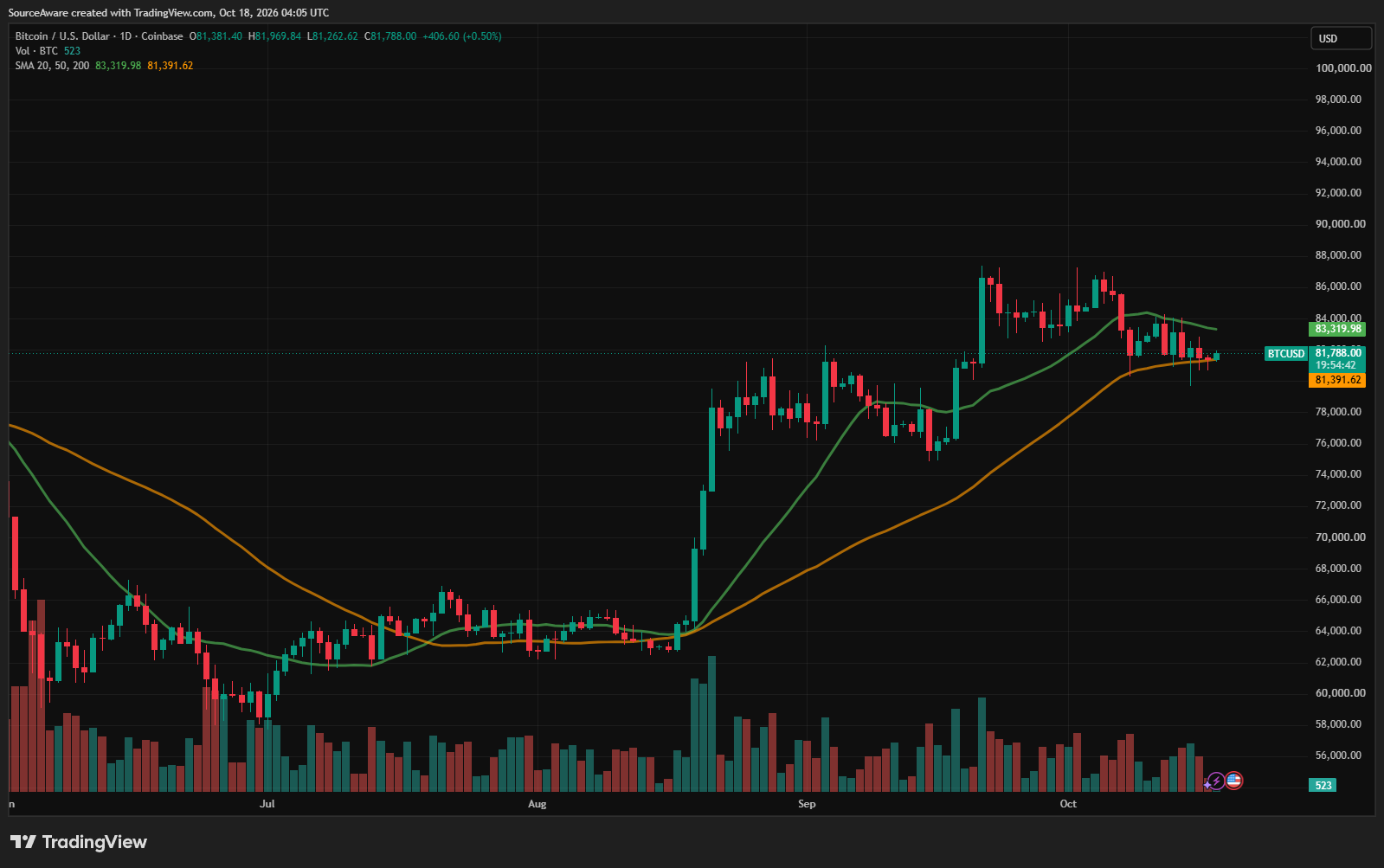
Task: Click the 70,000.00 price axis label
Action: click(x=1341, y=537)
